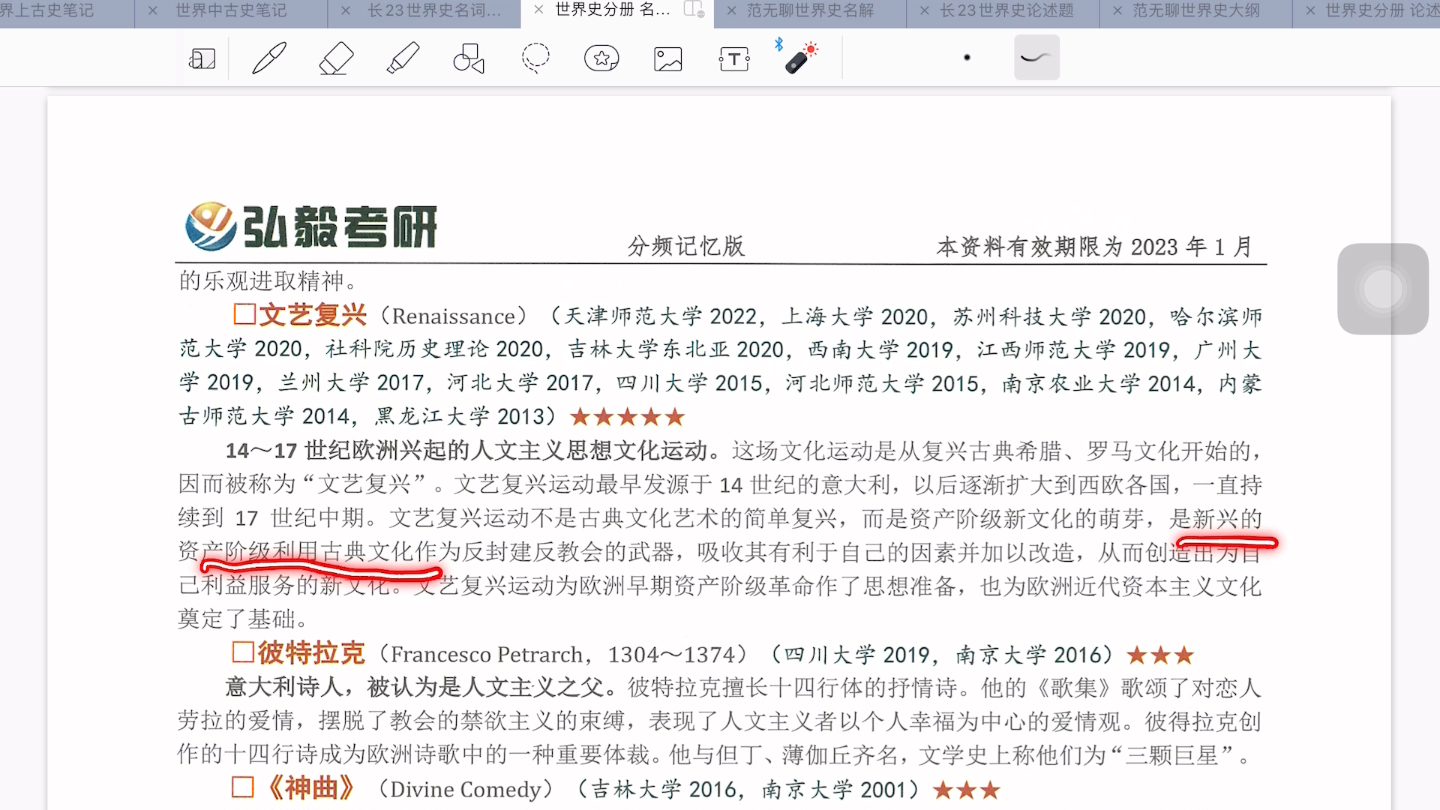Image resolution: width=1440 pixels, height=810 pixels.
Task: Switch to 界上古史笔记 tab
Action: pos(47,10)
